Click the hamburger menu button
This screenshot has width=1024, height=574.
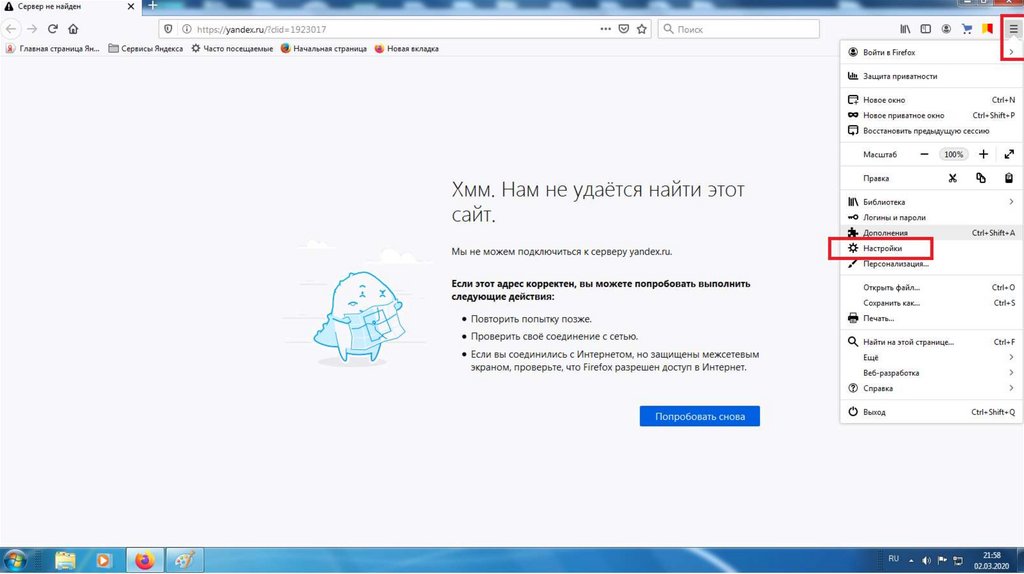(x=1012, y=29)
